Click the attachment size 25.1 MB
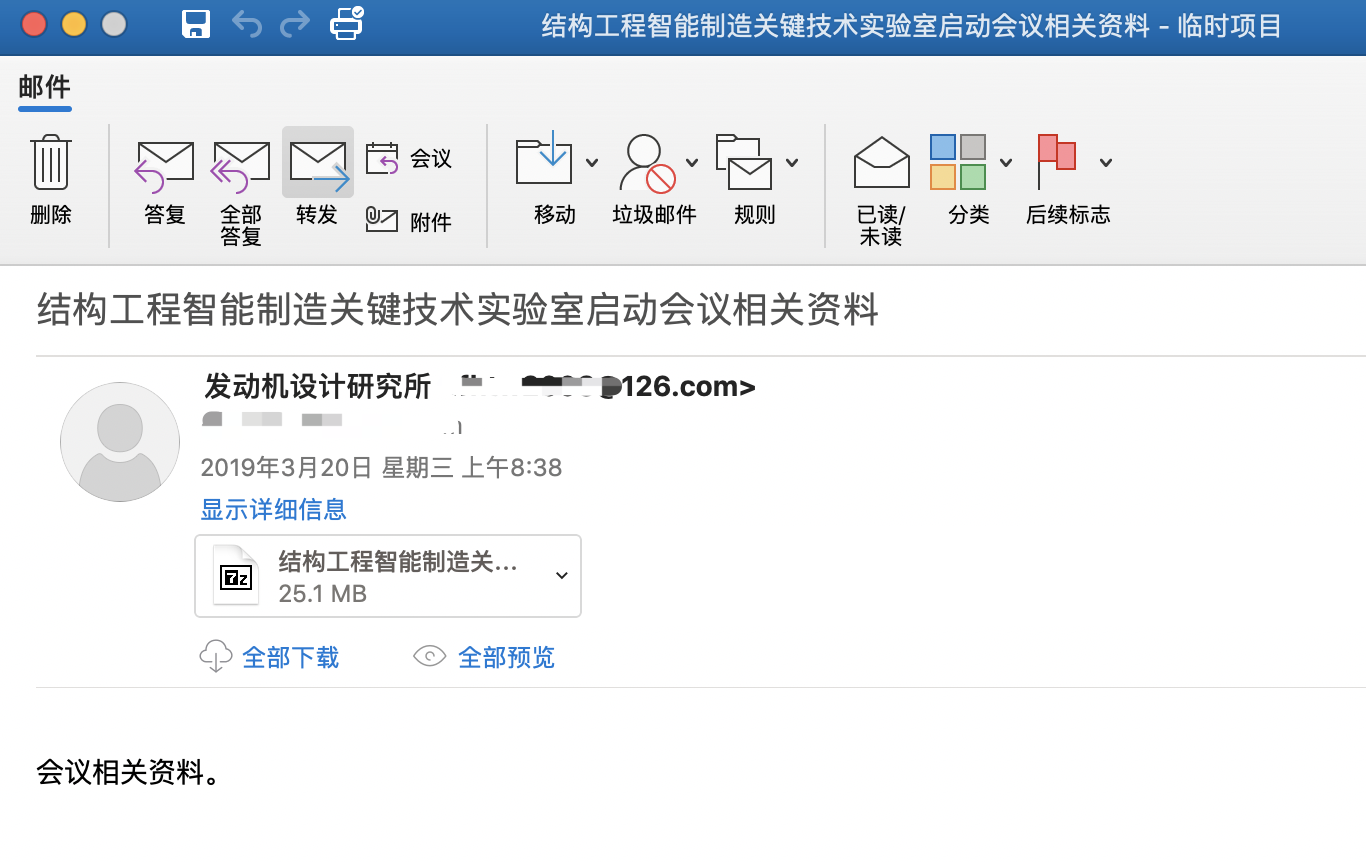The image size is (1366, 862). (323, 594)
